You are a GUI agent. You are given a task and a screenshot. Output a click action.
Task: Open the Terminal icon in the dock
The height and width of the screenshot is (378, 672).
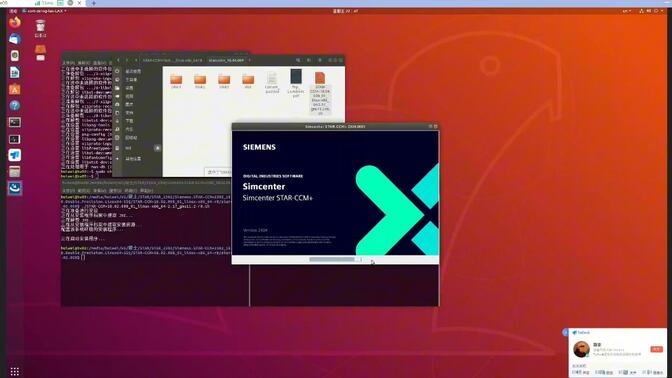15,122
